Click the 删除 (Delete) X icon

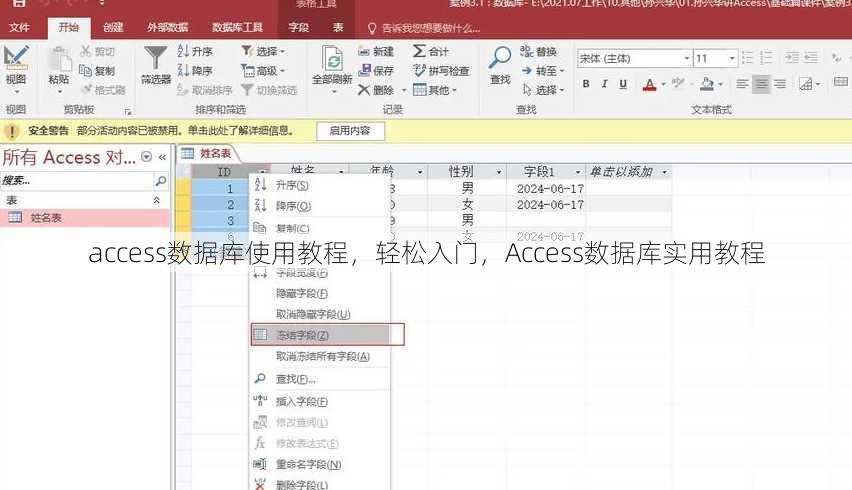364,90
